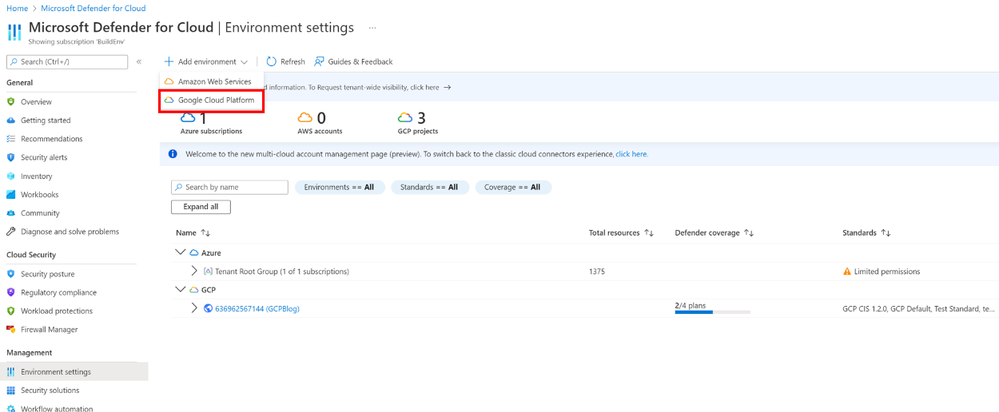Click the Getting started cloud icon
999x412 pixels.
10,120
